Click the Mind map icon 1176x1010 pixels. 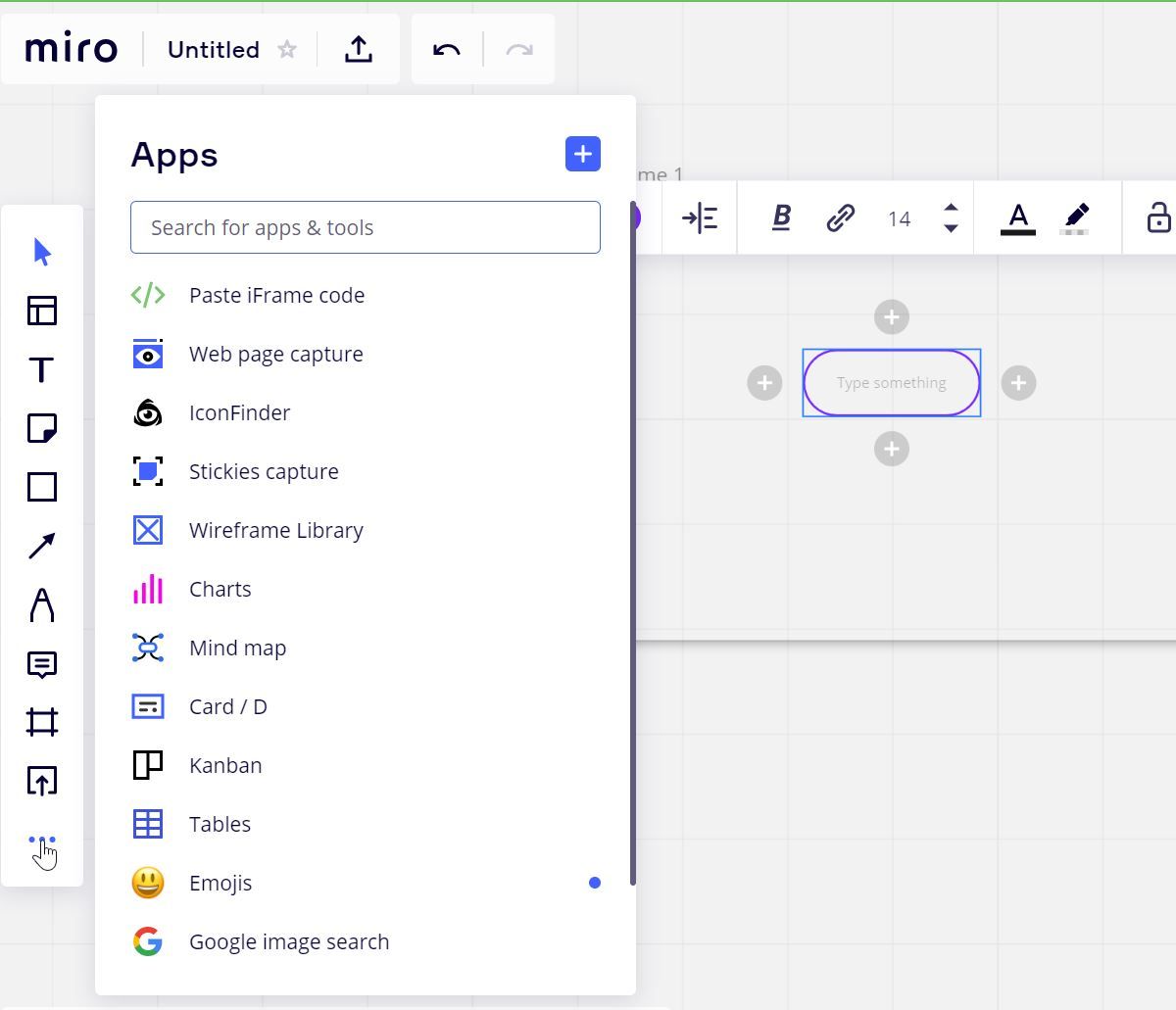pos(148,648)
